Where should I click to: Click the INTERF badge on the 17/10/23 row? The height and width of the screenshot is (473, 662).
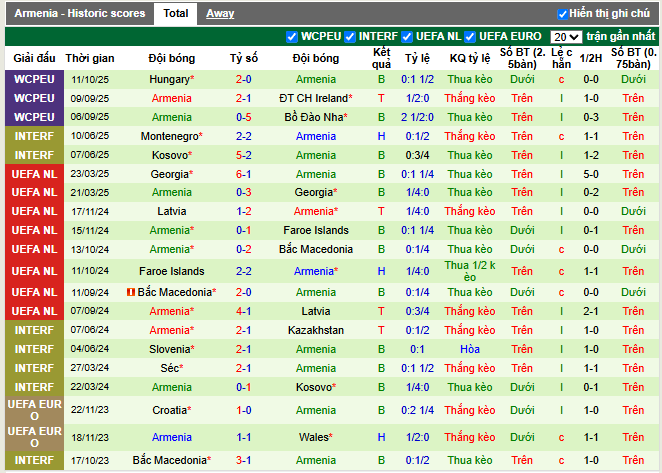click(35, 460)
